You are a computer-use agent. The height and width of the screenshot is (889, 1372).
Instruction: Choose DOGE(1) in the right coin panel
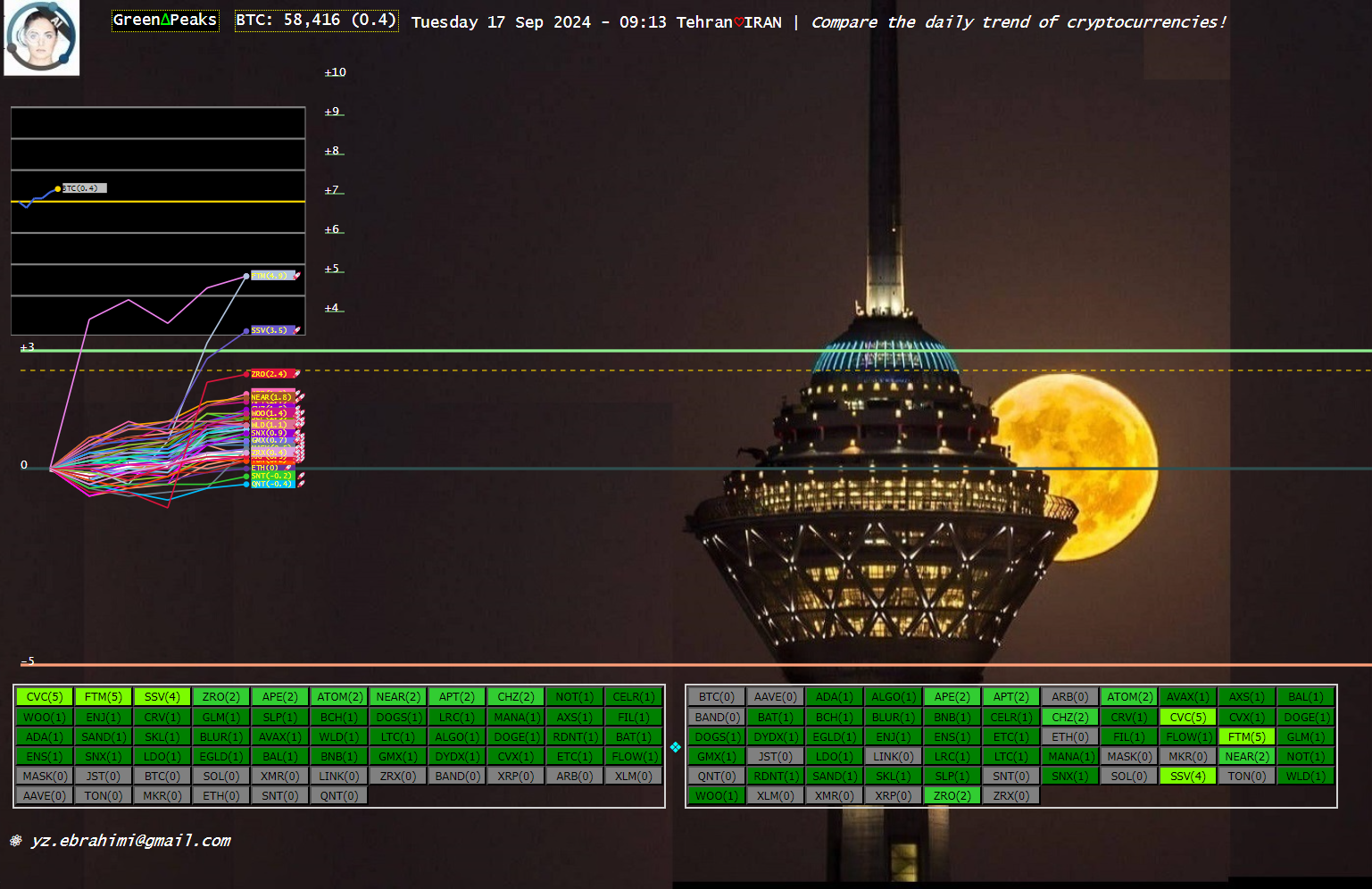(x=1306, y=717)
